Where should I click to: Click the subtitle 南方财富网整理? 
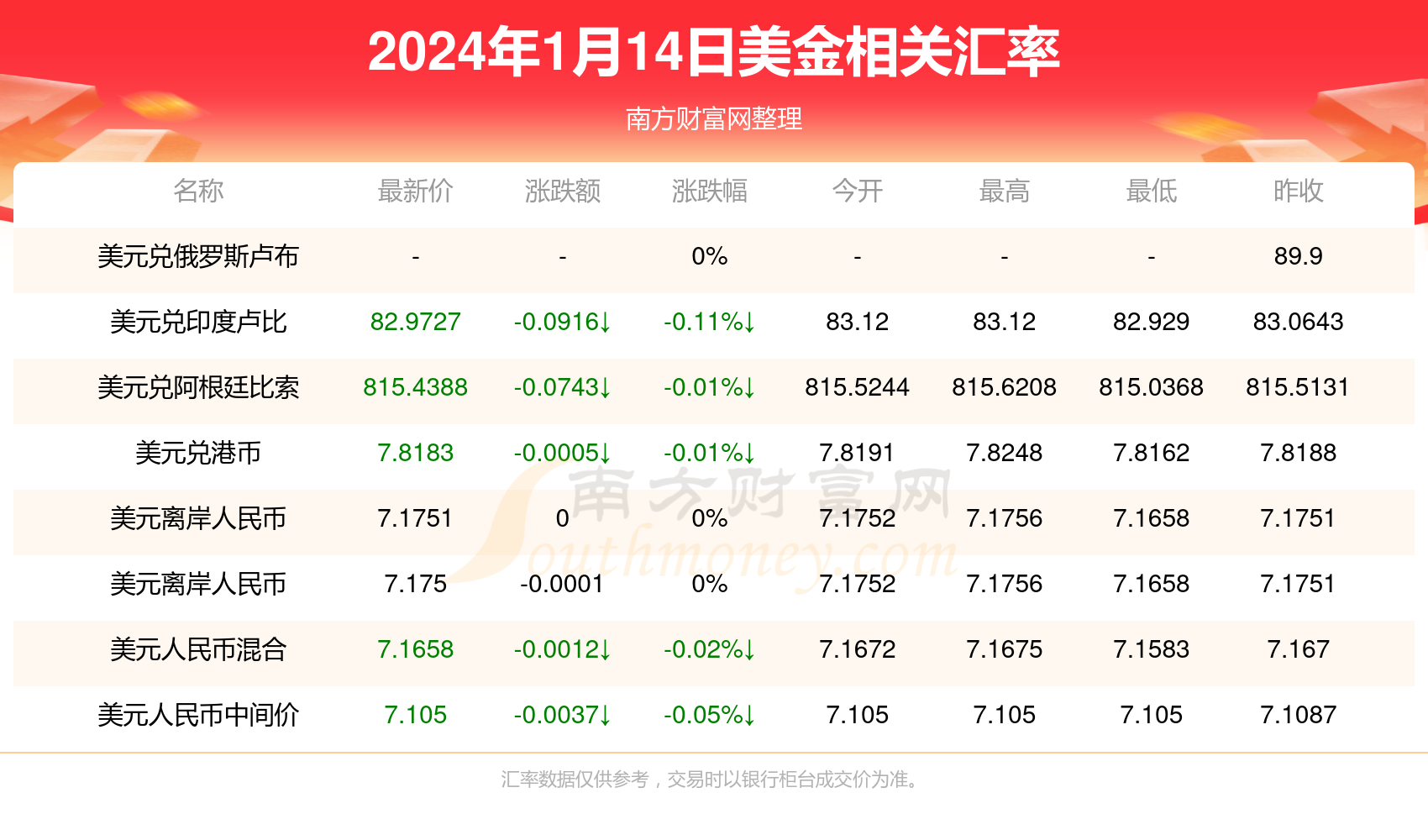(714, 118)
